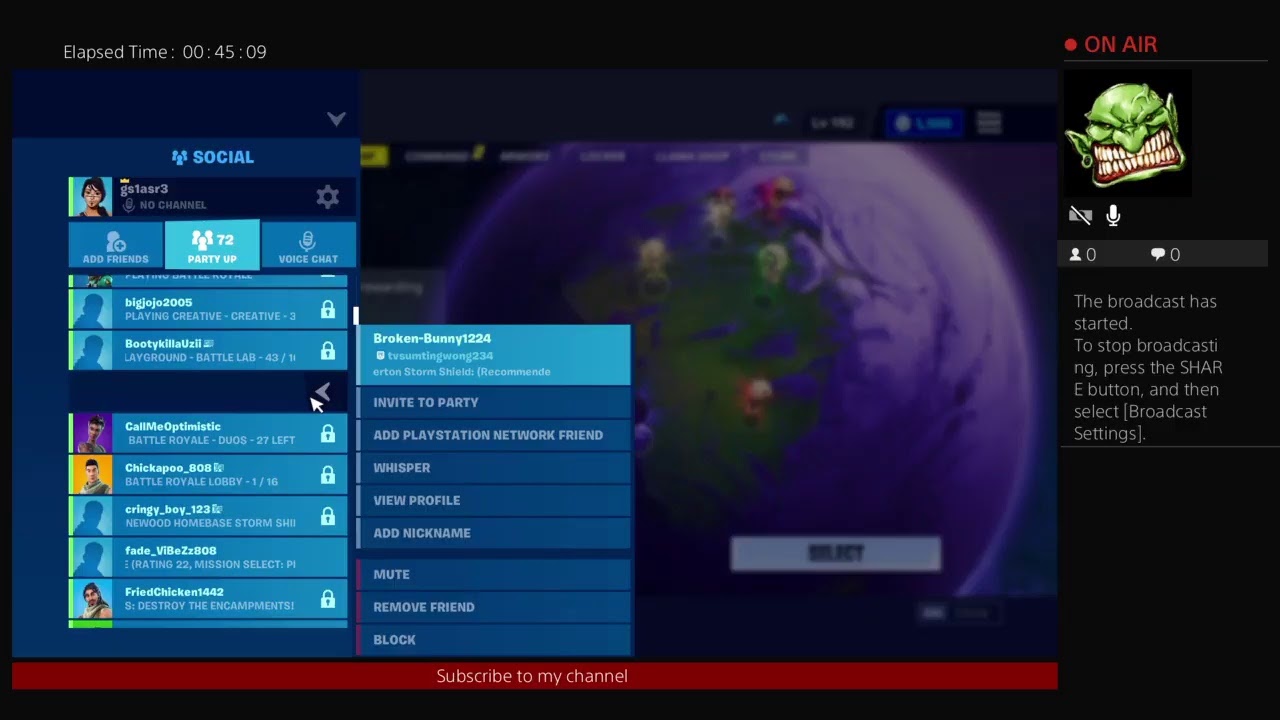Select friend Chickapoo_808 in list

(x=208, y=474)
